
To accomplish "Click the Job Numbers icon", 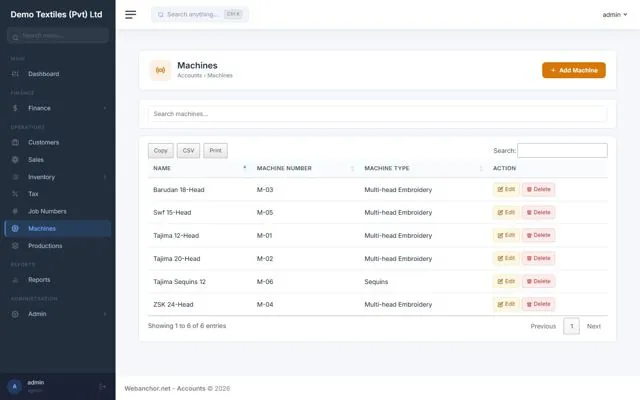I will coord(15,211).
